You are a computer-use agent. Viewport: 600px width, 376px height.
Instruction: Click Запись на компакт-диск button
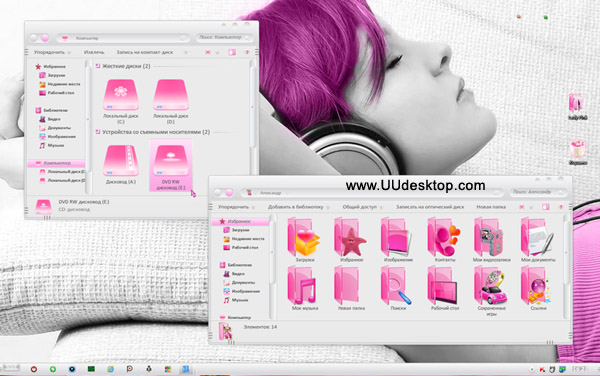[145, 52]
